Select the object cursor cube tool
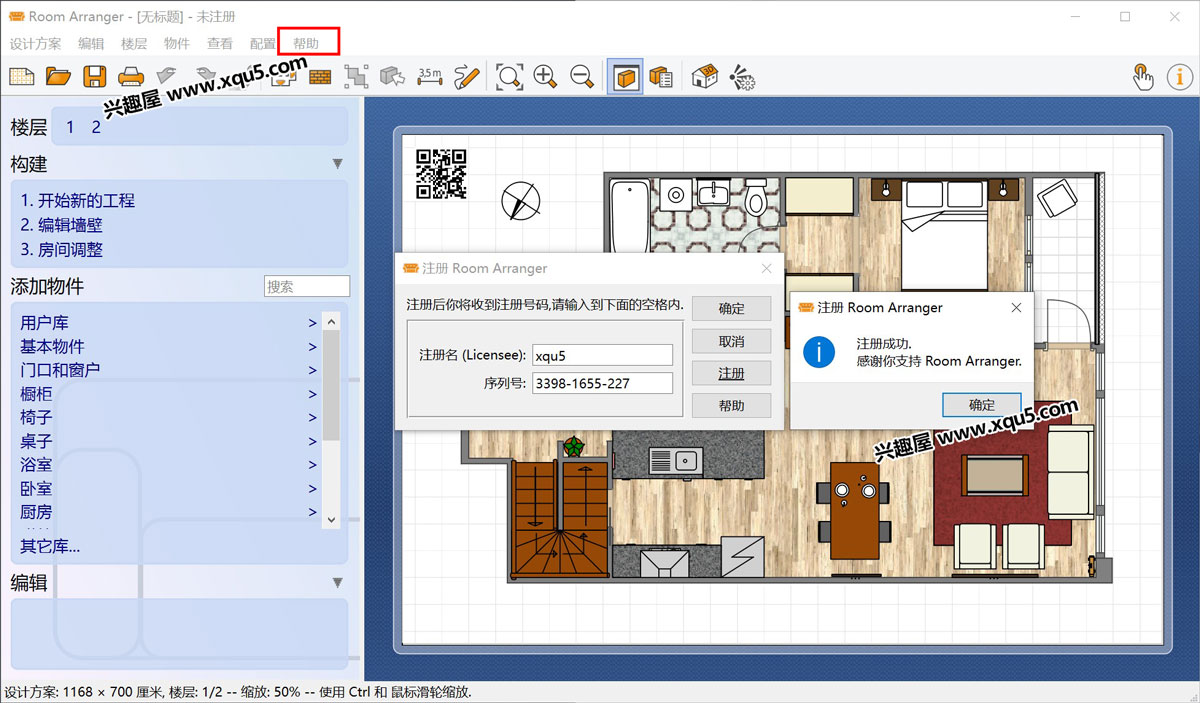Viewport: 1200px width, 703px height. [x=393, y=76]
